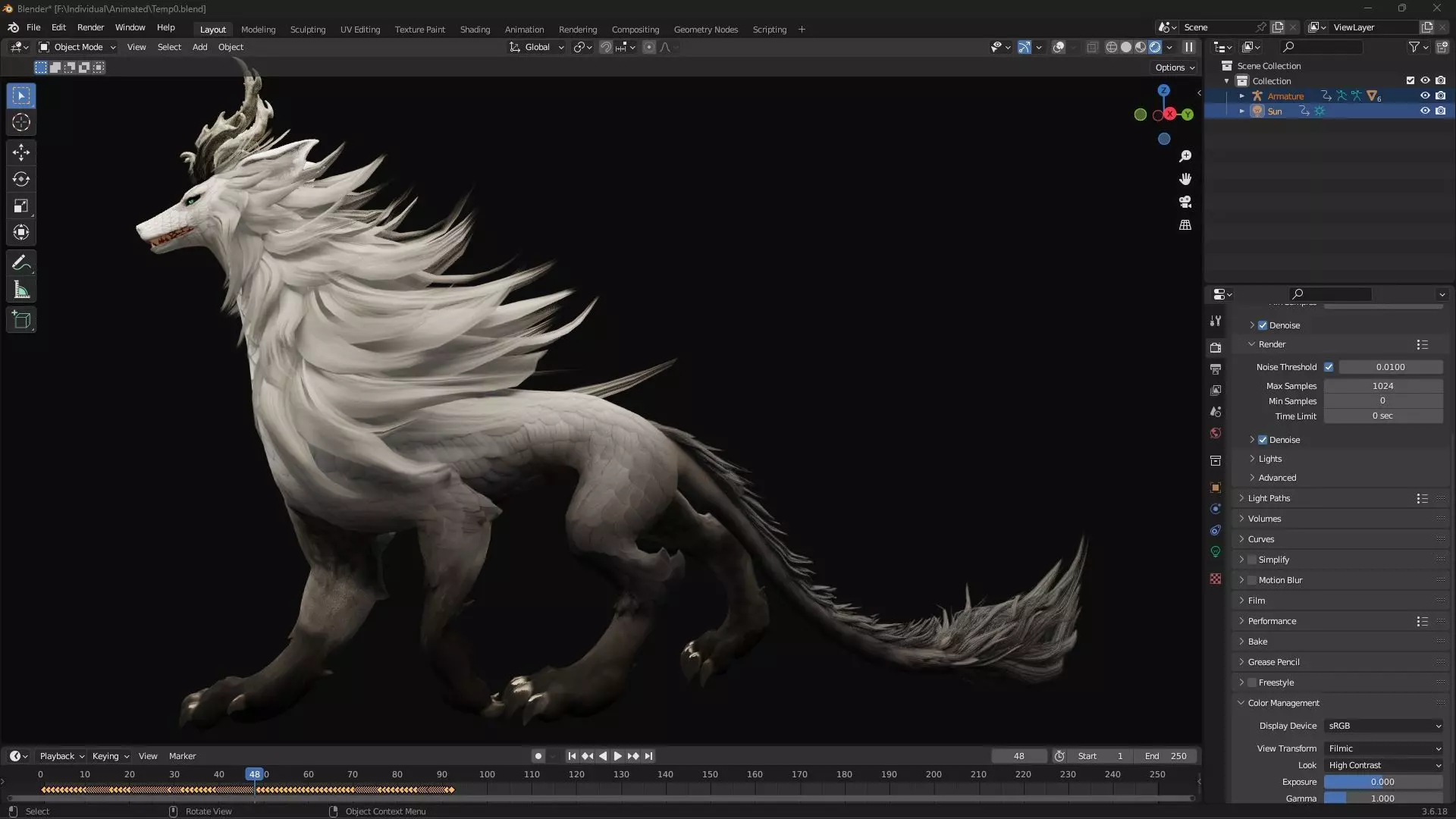
Task: Disable the Render Denoise checkbox
Action: click(x=1263, y=440)
